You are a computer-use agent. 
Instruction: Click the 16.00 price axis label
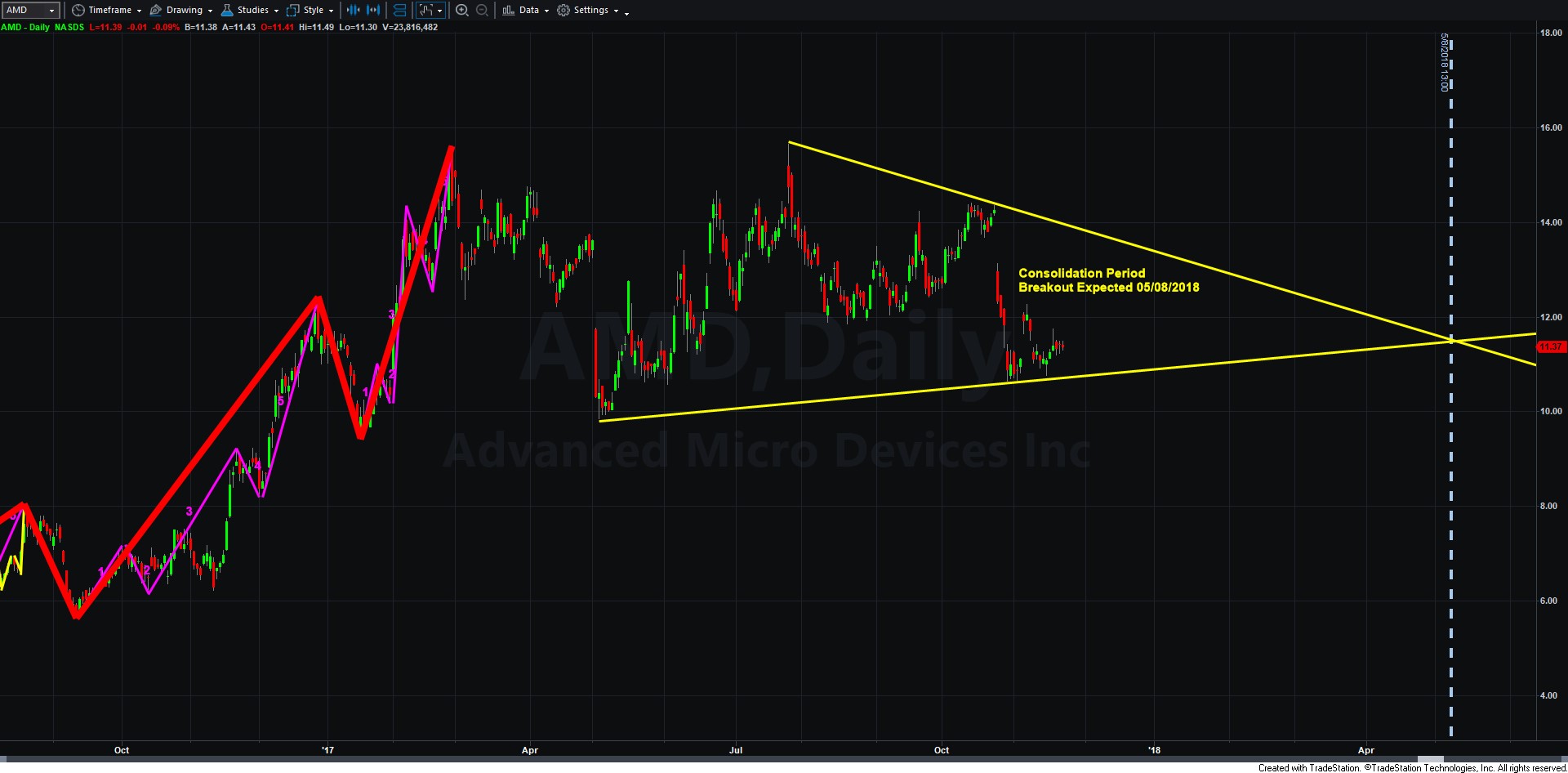pos(1550,127)
